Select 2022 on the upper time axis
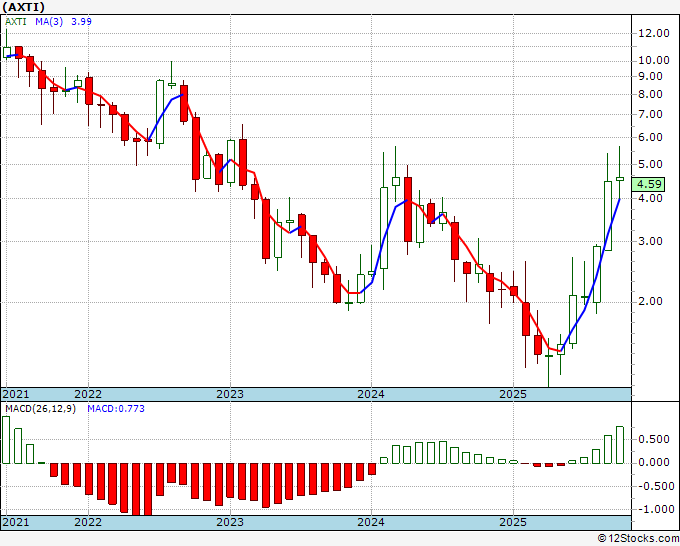This screenshot has height=546, width=680. tap(88, 394)
